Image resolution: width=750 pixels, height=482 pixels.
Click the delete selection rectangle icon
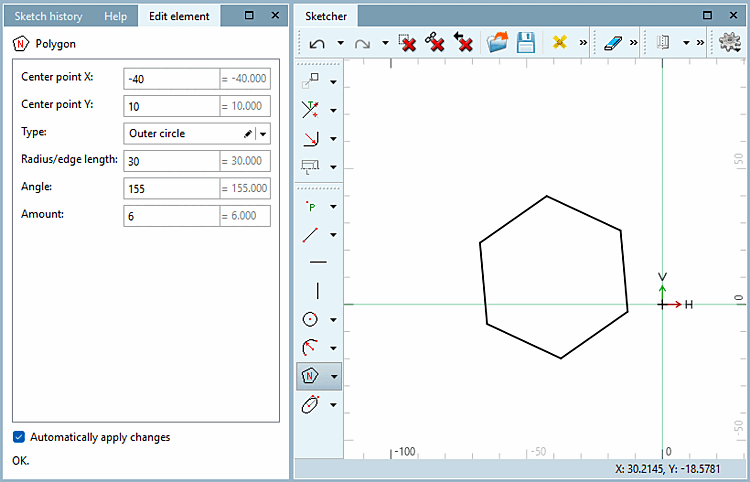408,42
